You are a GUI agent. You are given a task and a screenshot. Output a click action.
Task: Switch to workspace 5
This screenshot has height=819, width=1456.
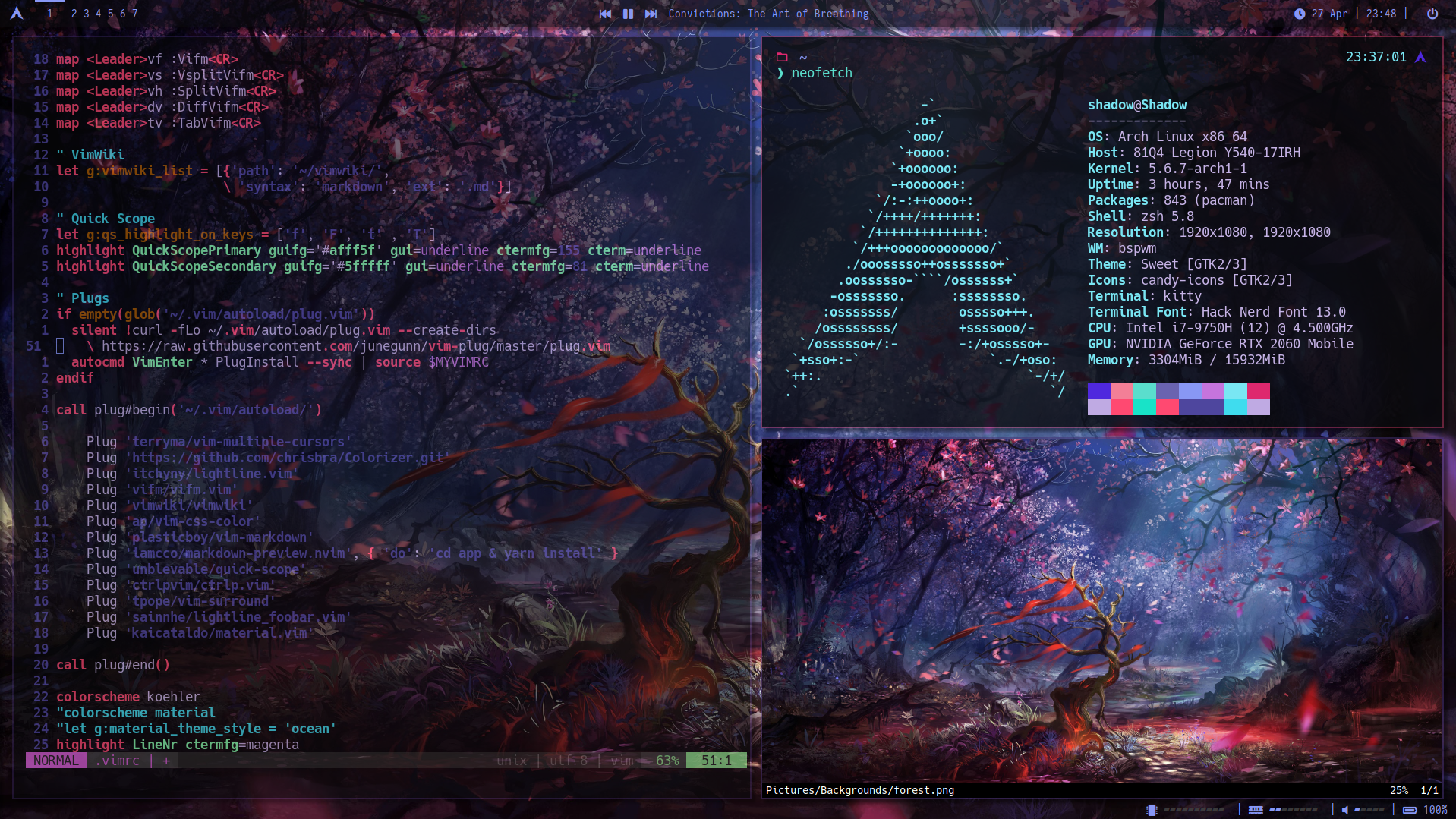pos(110,14)
